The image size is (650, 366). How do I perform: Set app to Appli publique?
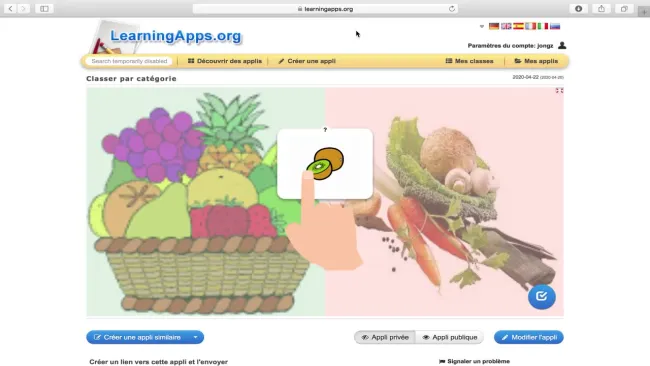450,337
